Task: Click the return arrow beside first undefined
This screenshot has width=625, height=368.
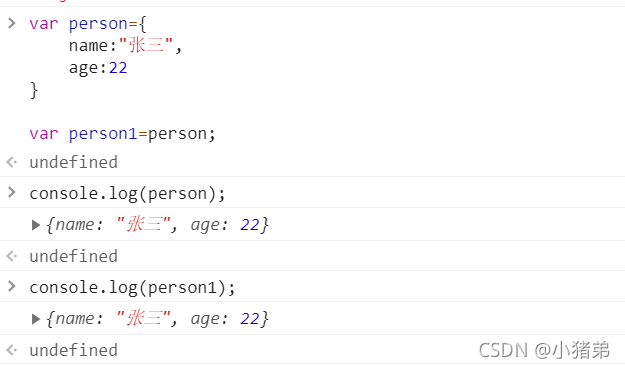Action: pyautogui.click(x=12, y=162)
